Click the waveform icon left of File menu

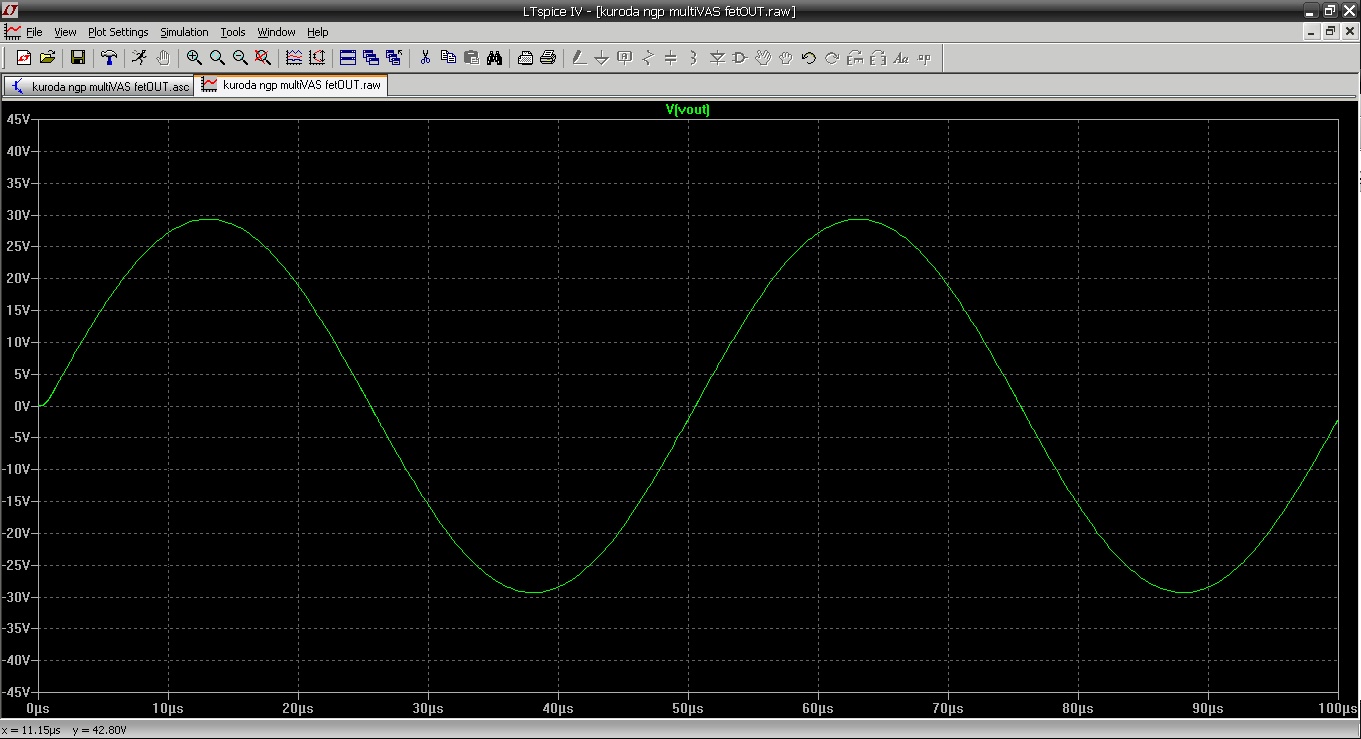(12, 32)
